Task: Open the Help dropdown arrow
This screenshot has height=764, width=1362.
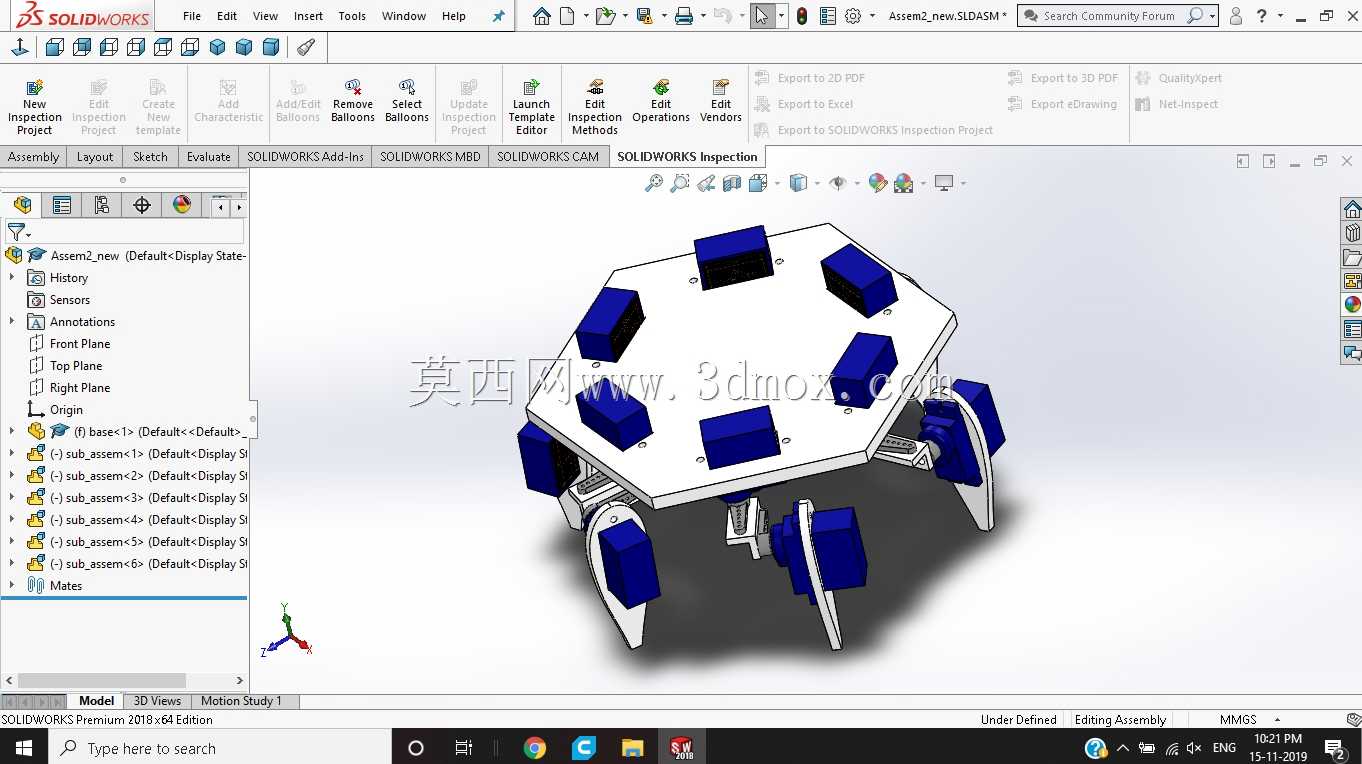Action: click(x=1281, y=16)
